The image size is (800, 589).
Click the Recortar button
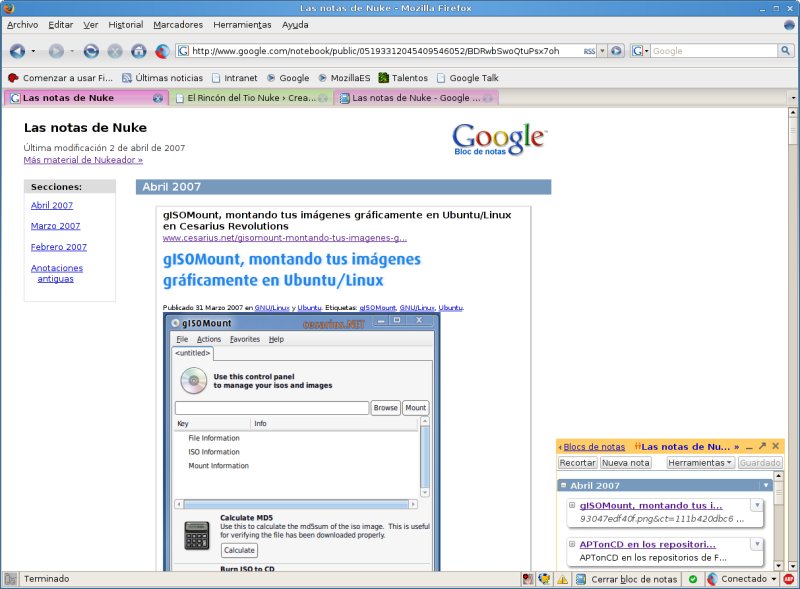[578, 463]
